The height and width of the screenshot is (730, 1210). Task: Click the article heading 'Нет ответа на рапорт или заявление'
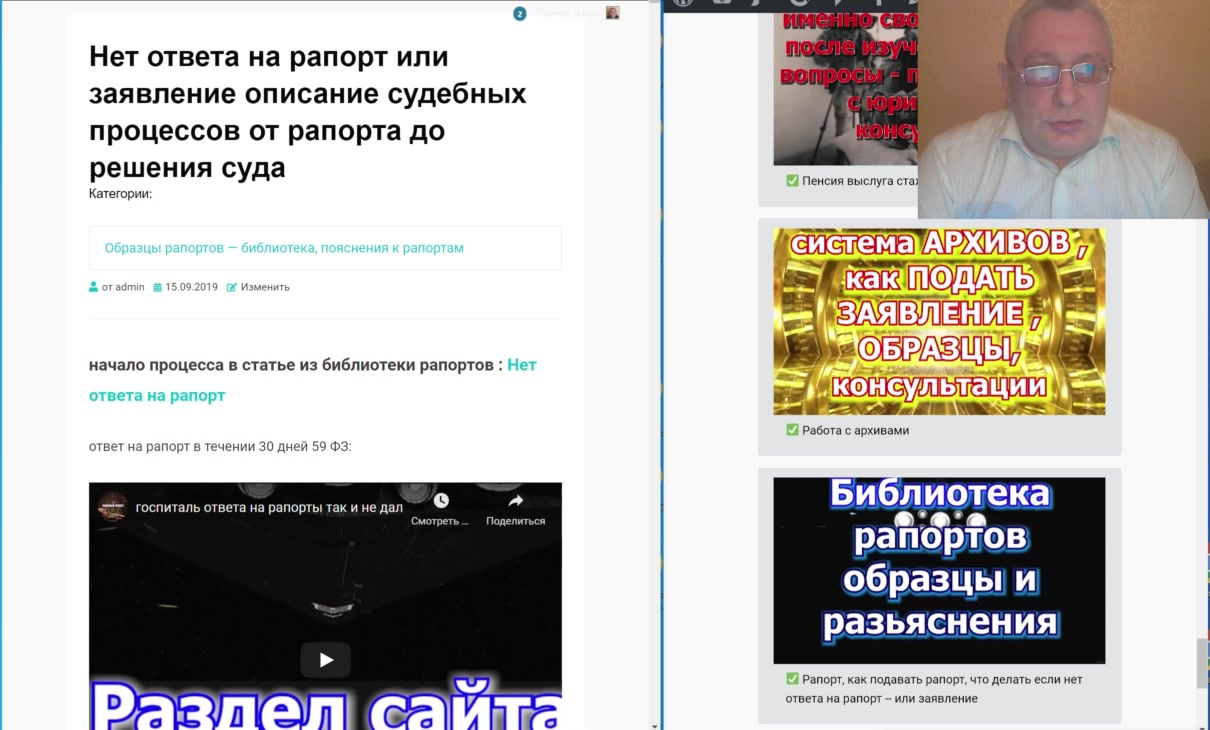[x=308, y=112]
